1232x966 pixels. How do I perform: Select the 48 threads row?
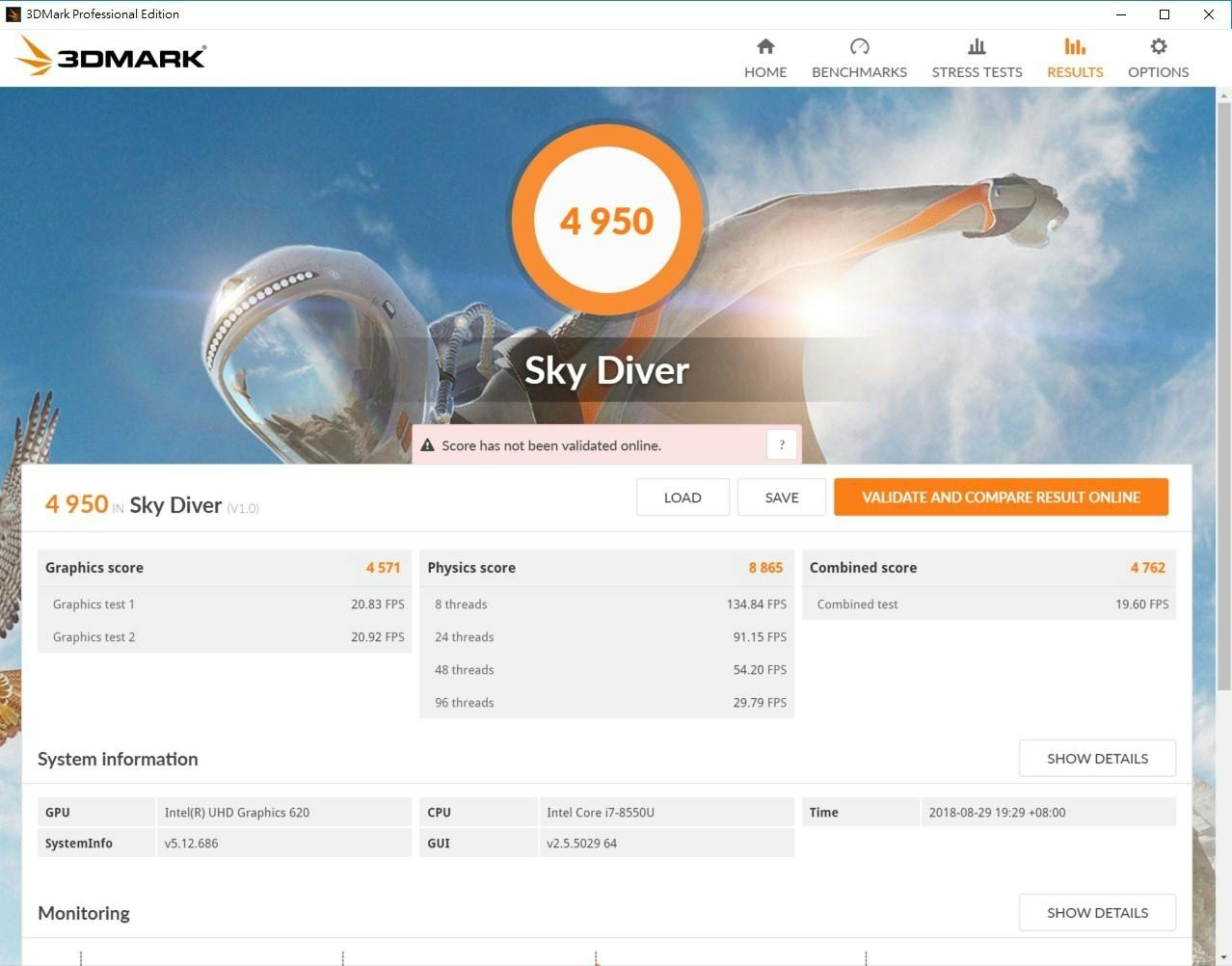[607, 670]
